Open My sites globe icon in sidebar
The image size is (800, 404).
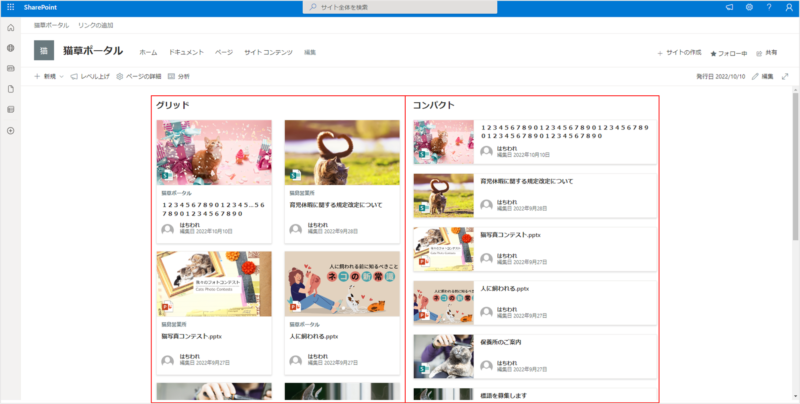click(10, 48)
